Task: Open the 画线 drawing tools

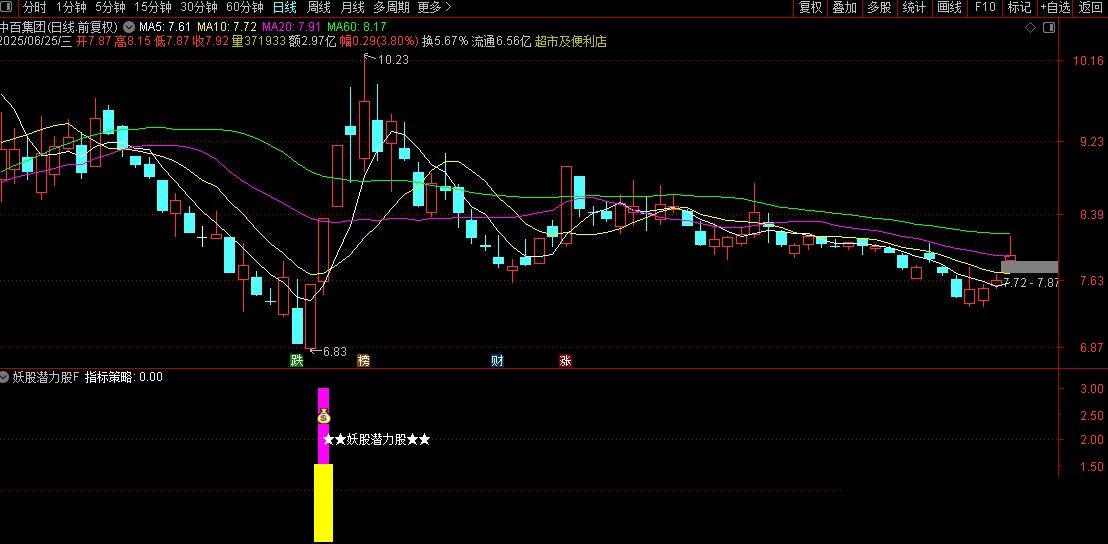Action: coord(949,8)
